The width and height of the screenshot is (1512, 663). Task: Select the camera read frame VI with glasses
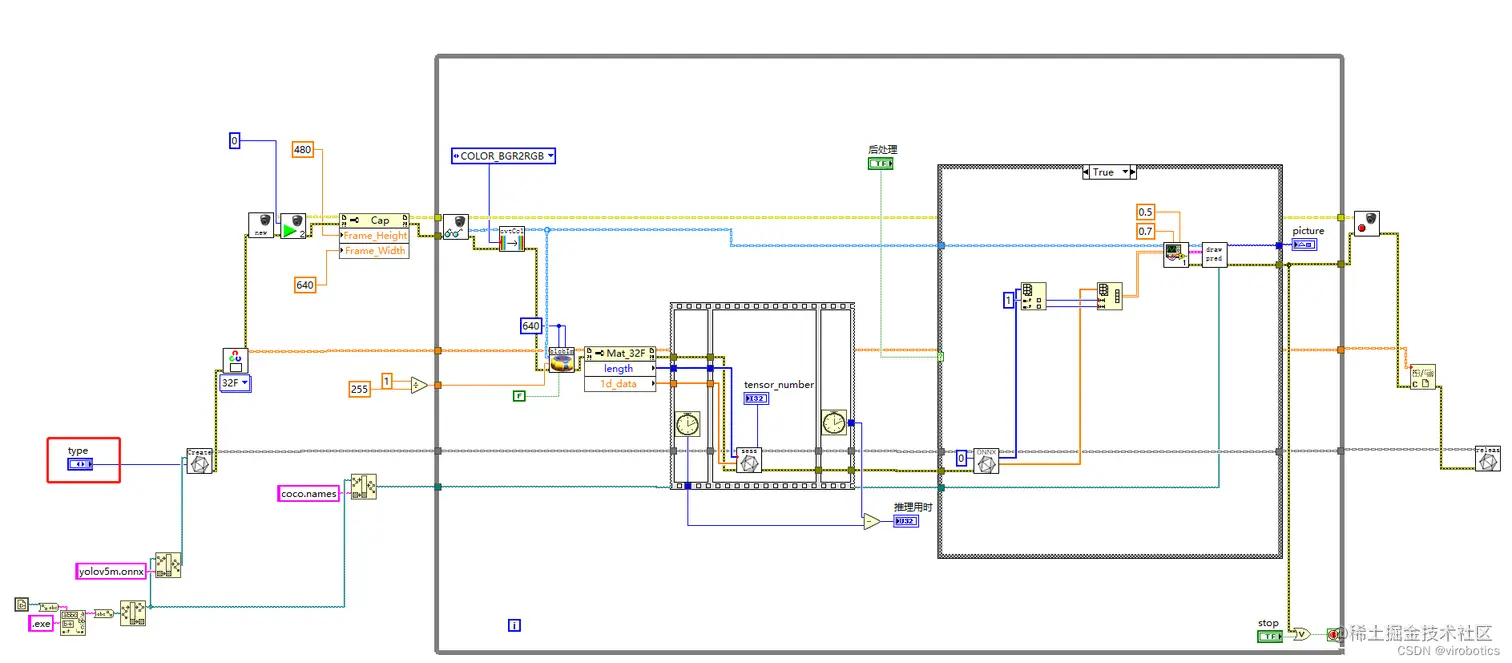(455, 225)
